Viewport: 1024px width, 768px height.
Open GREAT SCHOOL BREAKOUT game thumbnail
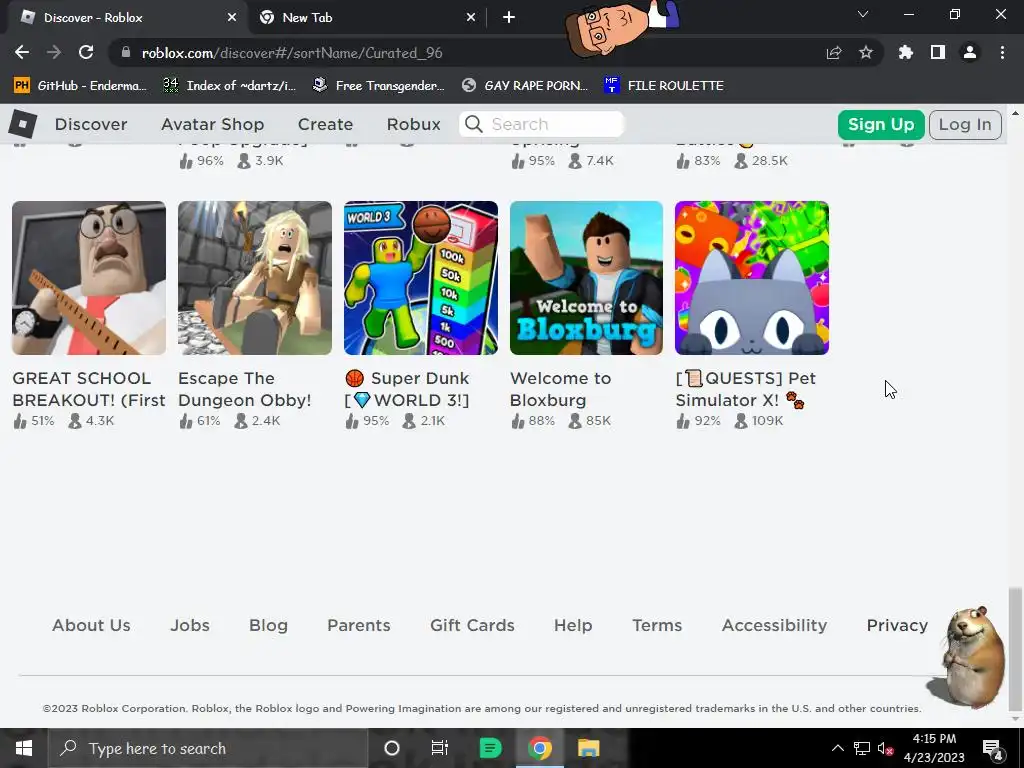(x=89, y=278)
